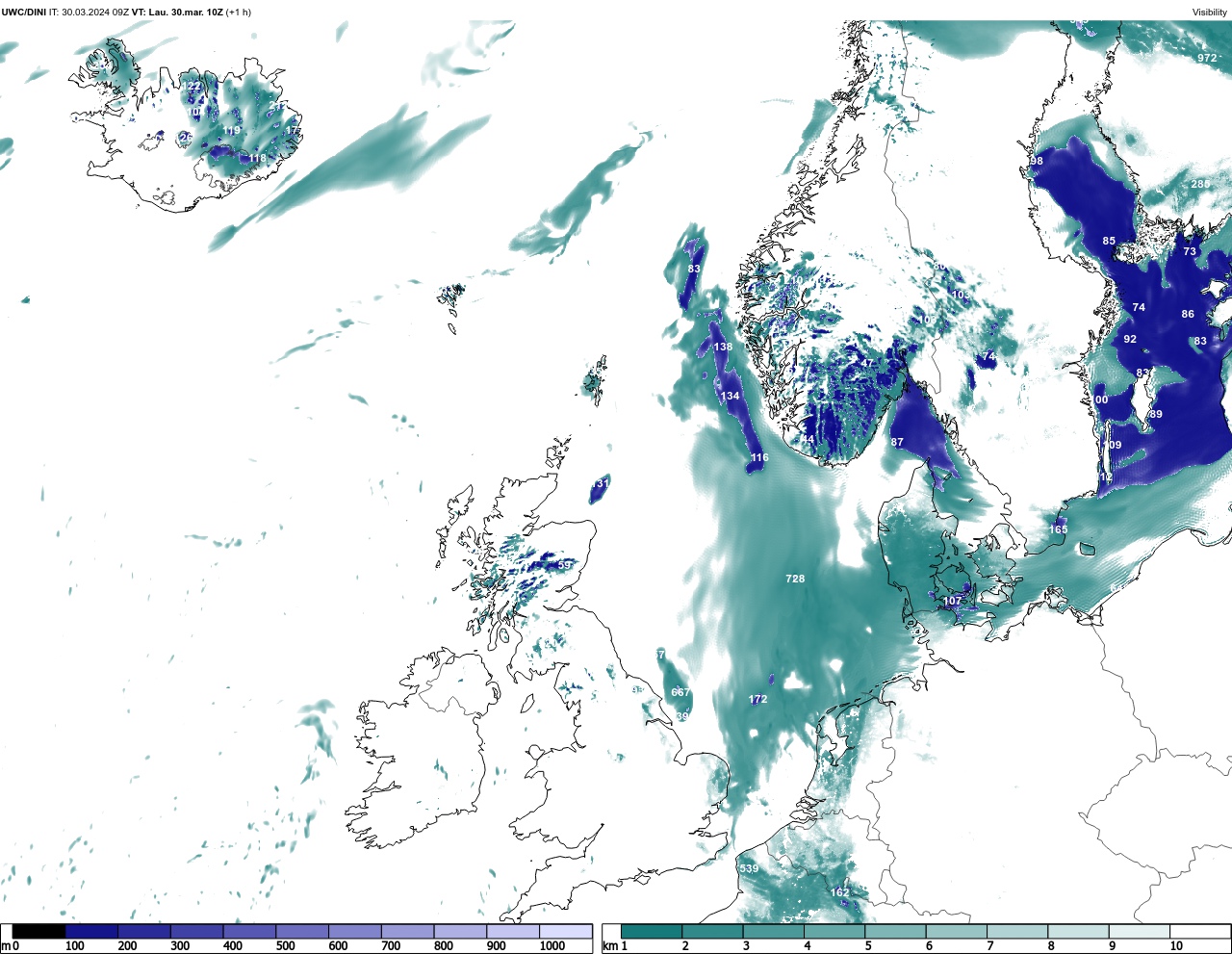Click the '286' value over Finland
The width and height of the screenshot is (1232, 954).
[1200, 184]
